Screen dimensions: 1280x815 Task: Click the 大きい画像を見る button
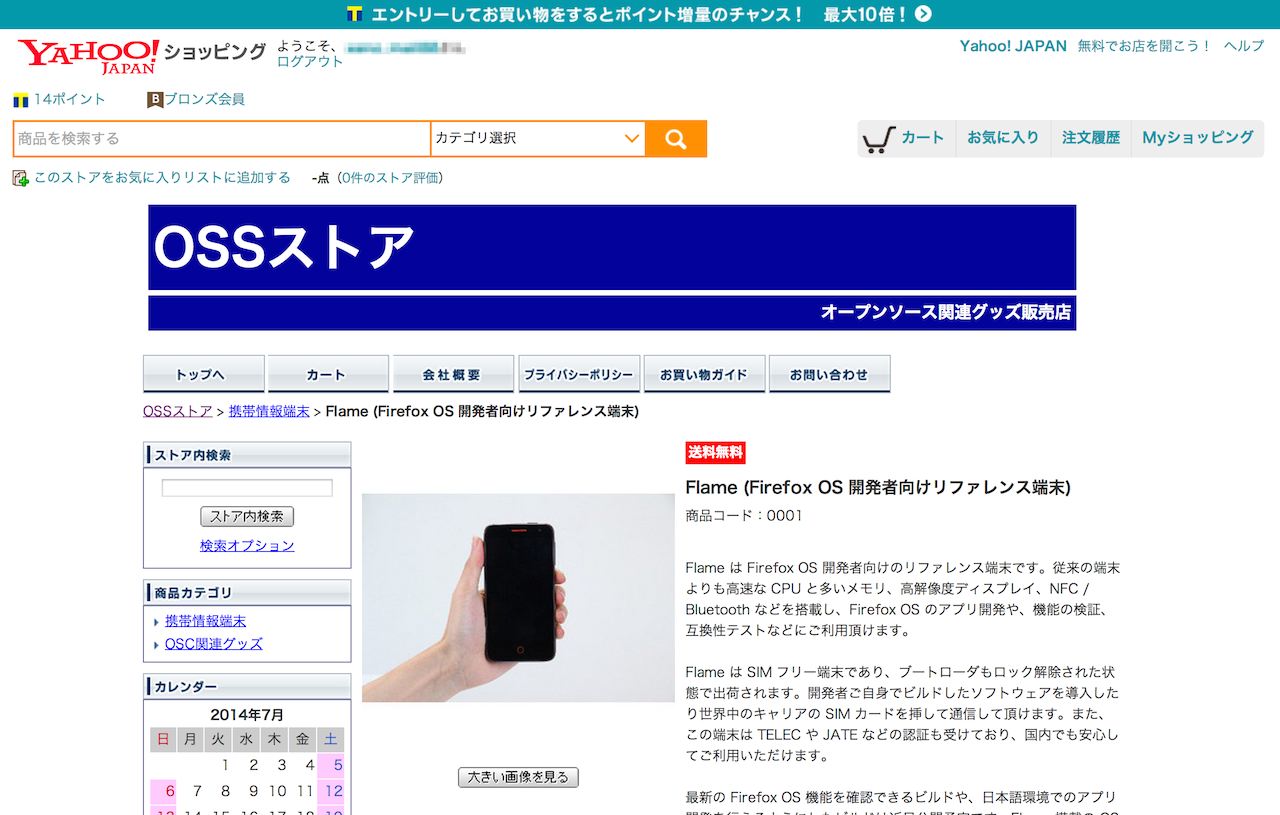(x=518, y=777)
